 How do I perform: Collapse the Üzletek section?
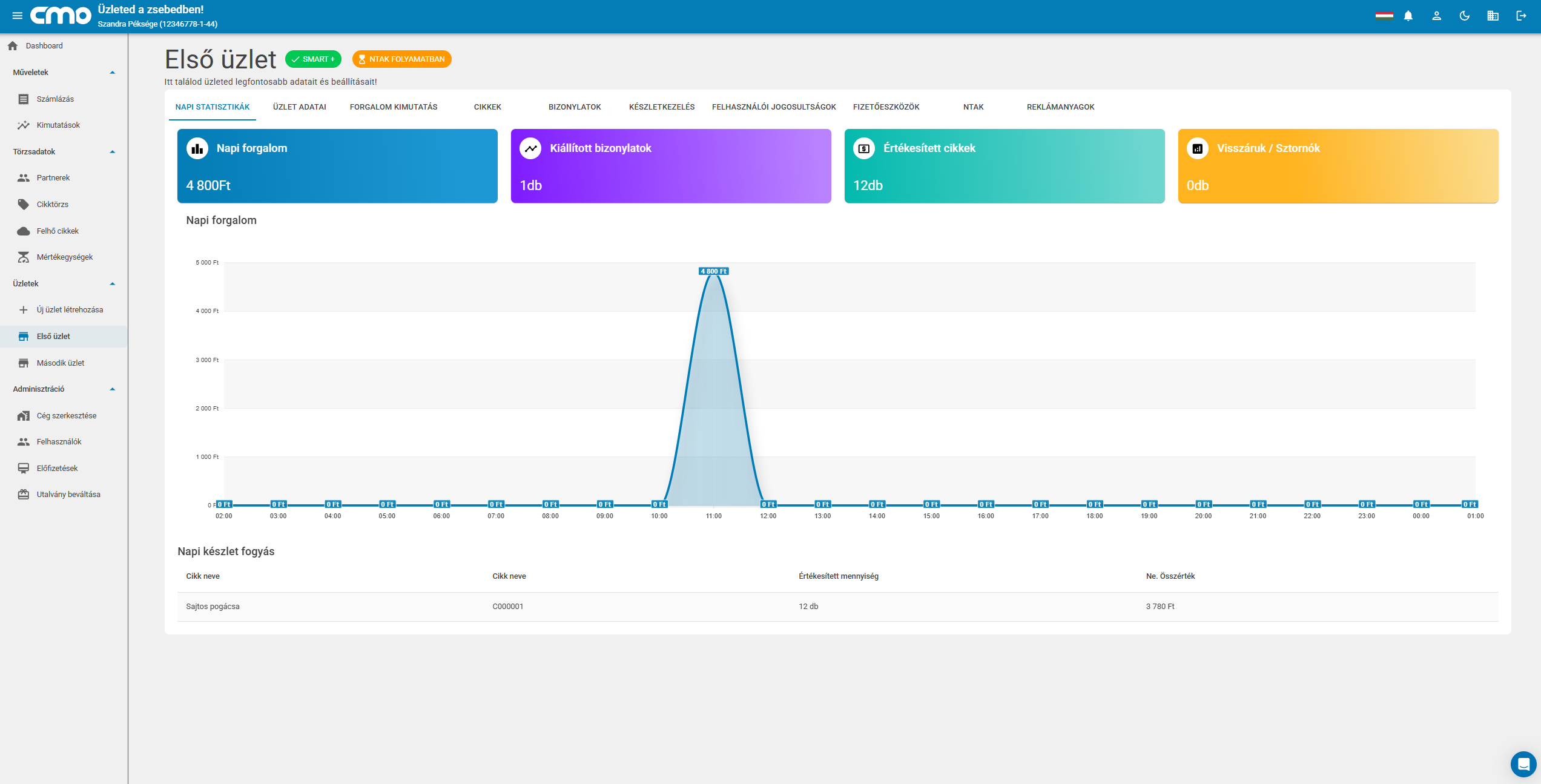pos(112,284)
